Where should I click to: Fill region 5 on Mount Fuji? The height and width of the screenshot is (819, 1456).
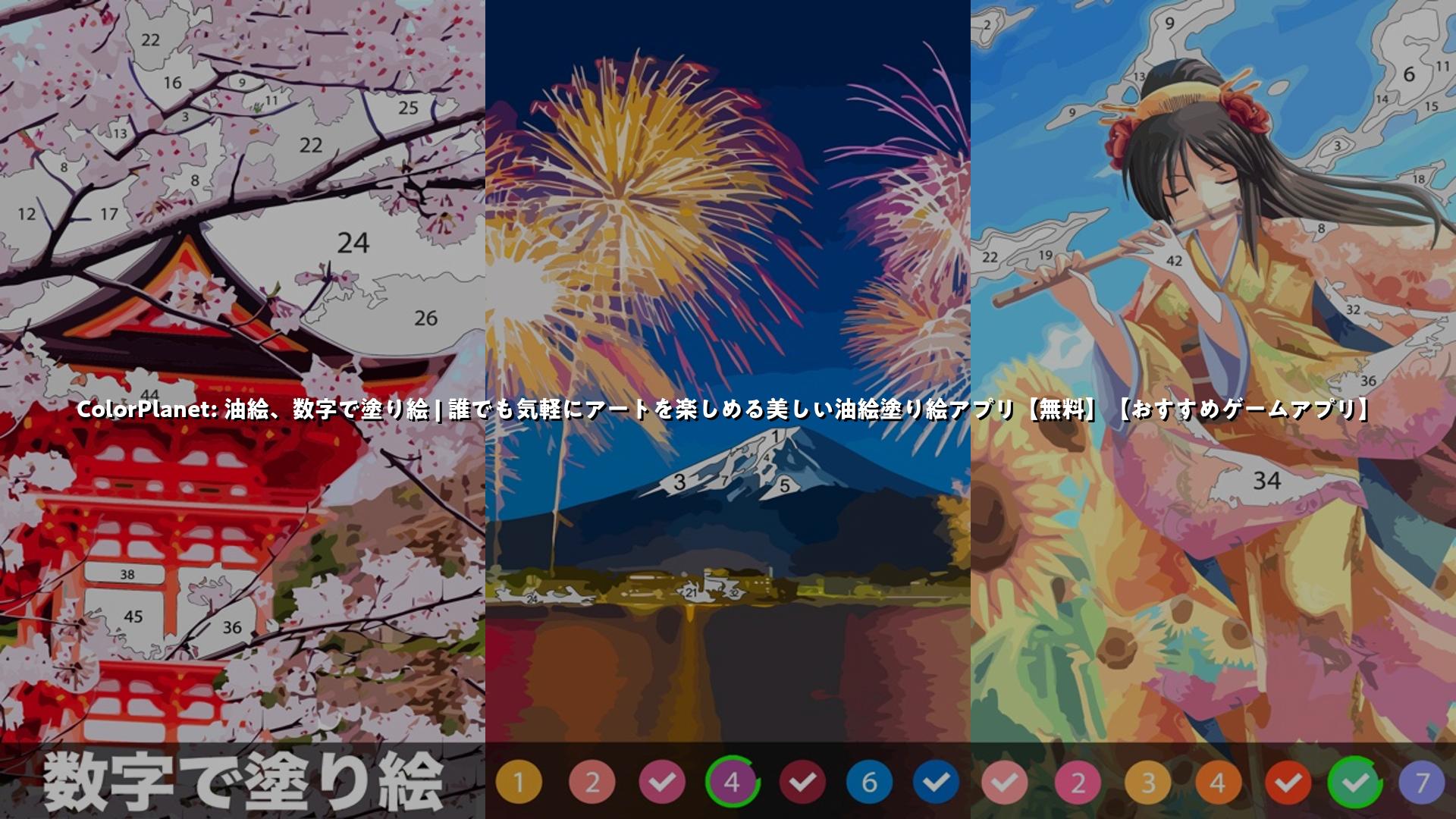click(785, 485)
